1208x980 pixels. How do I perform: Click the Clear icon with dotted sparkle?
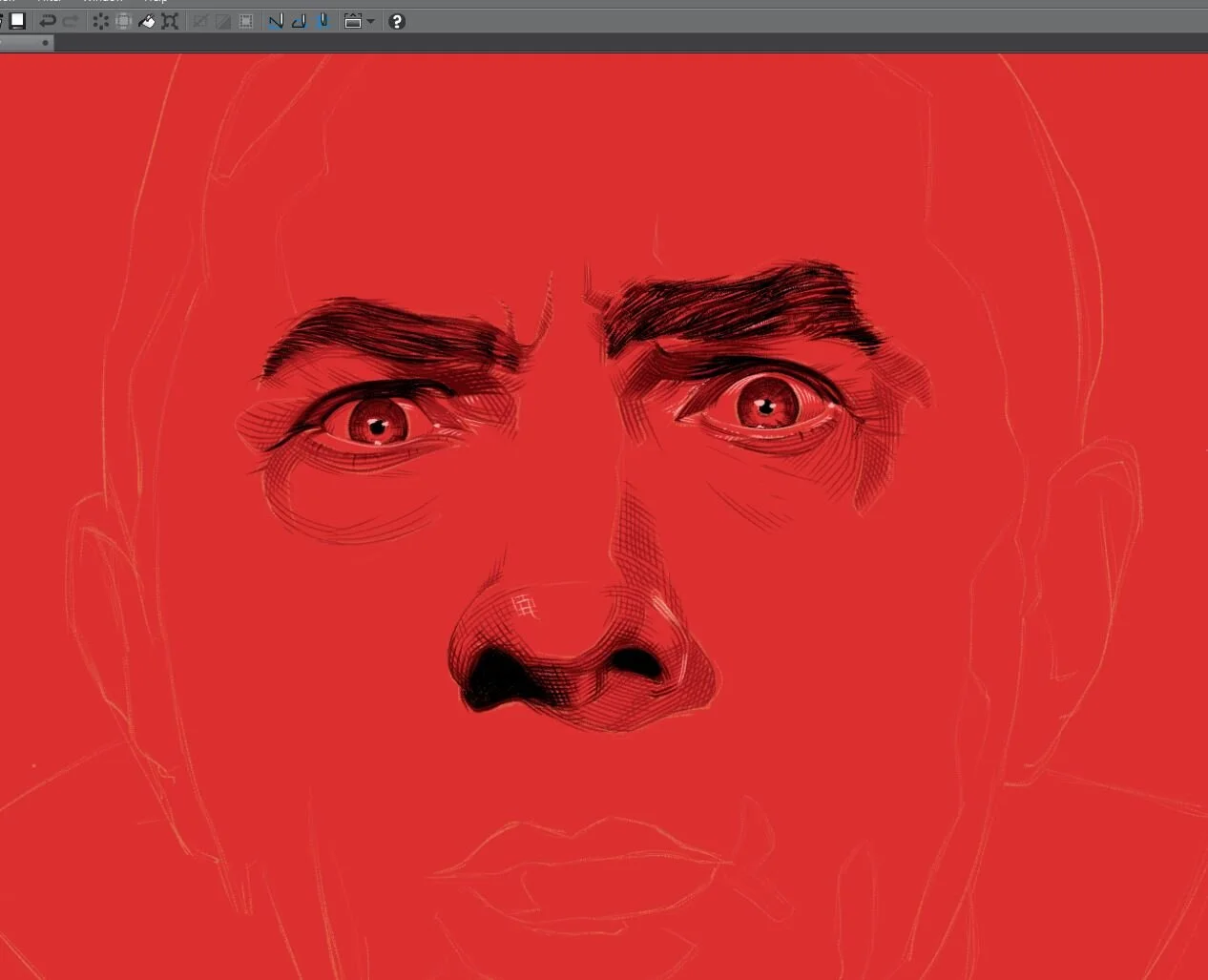[100, 21]
